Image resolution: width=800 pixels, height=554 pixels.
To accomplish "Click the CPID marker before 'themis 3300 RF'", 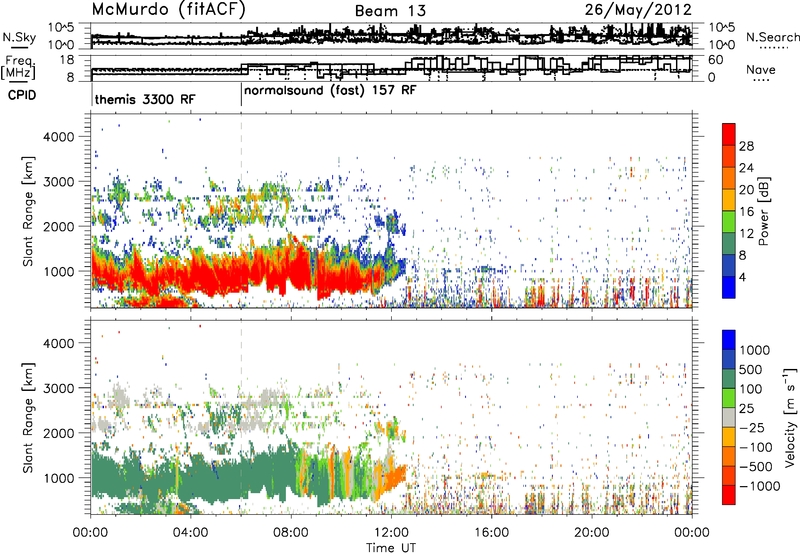I will [91, 95].
